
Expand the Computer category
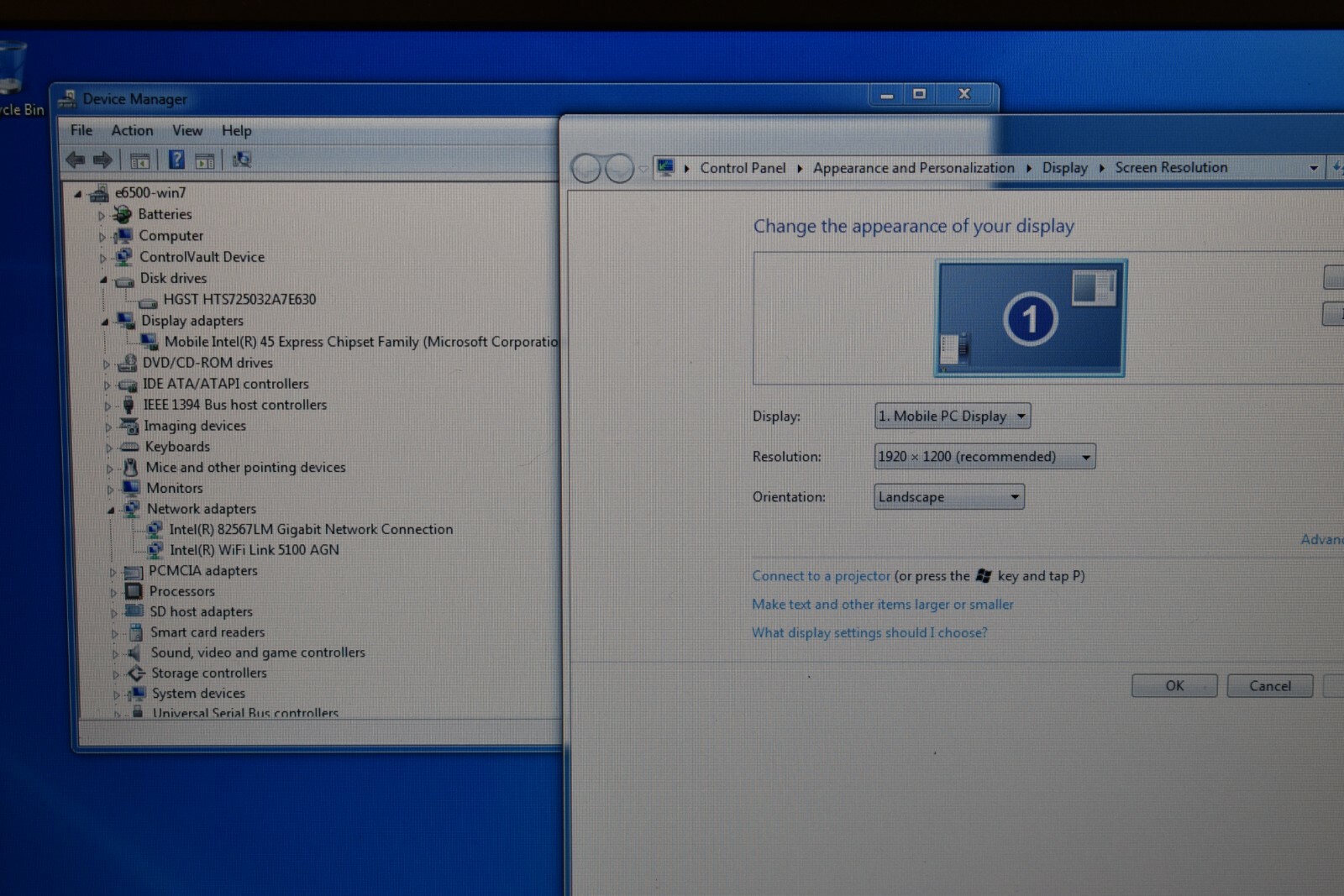(x=102, y=237)
